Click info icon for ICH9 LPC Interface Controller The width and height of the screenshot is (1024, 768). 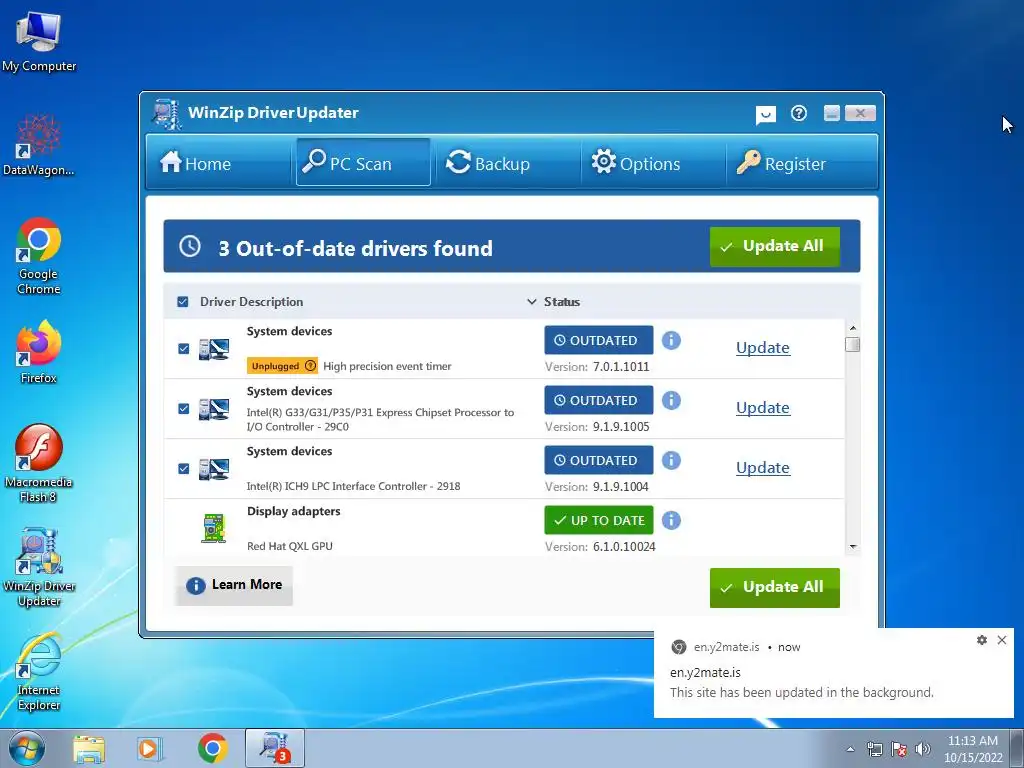click(x=671, y=460)
